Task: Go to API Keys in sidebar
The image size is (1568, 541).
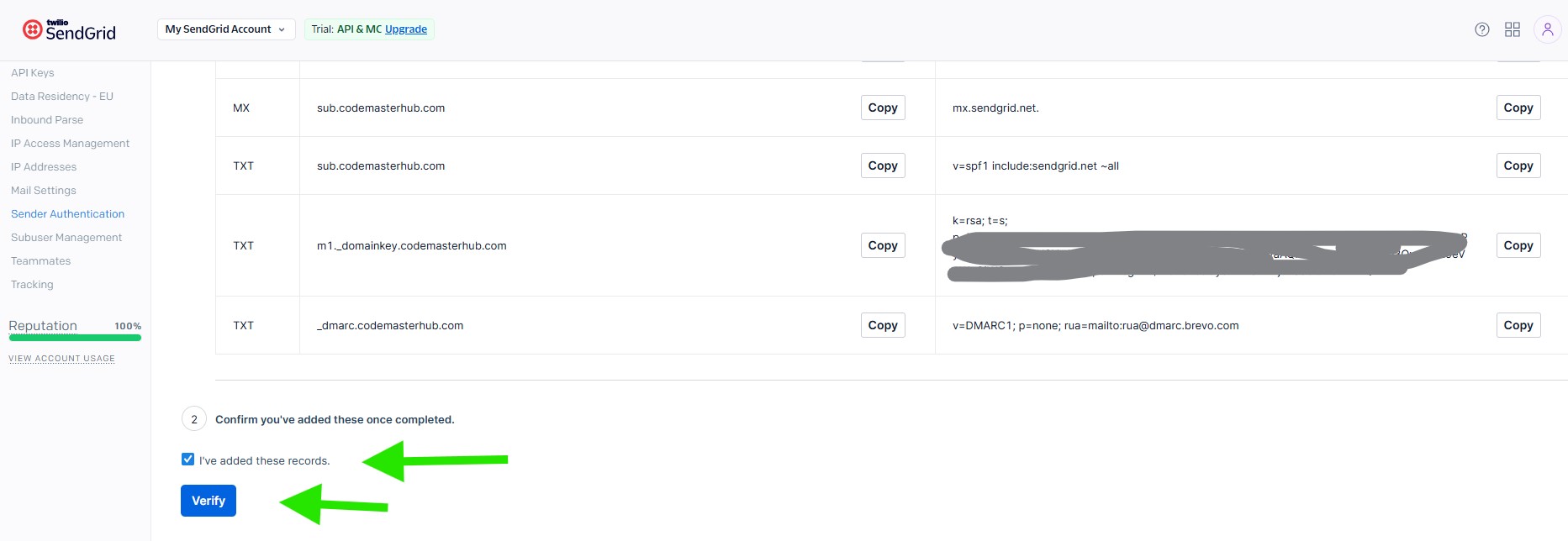Action: (32, 73)
